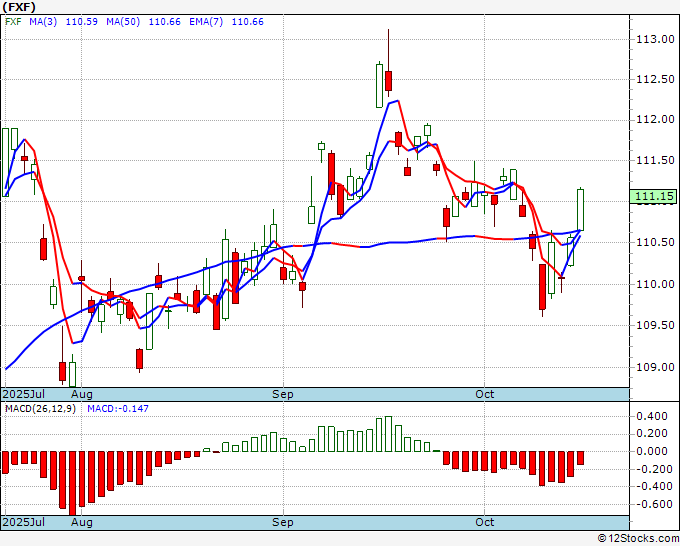The width and height of the screenshot is (680, 546).
Task: Click the Oct marker on price chart axis
Action: tap(485, 394)
